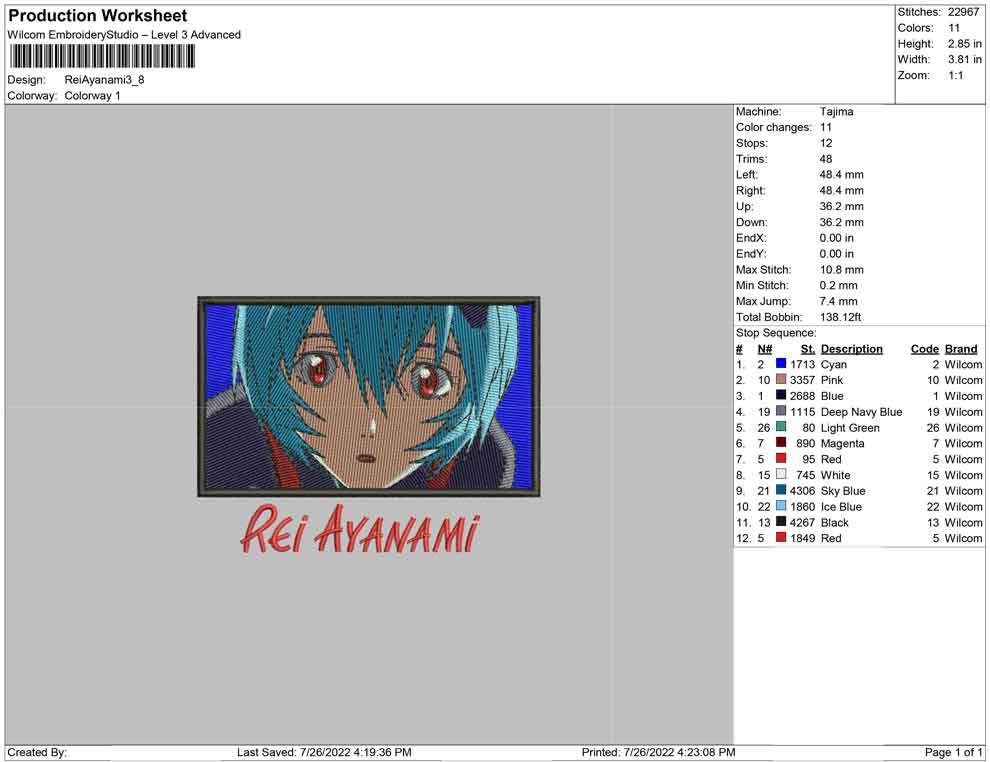Click the Description column header
The width and height of the screenshot is (990, 762).
point(851,349)
